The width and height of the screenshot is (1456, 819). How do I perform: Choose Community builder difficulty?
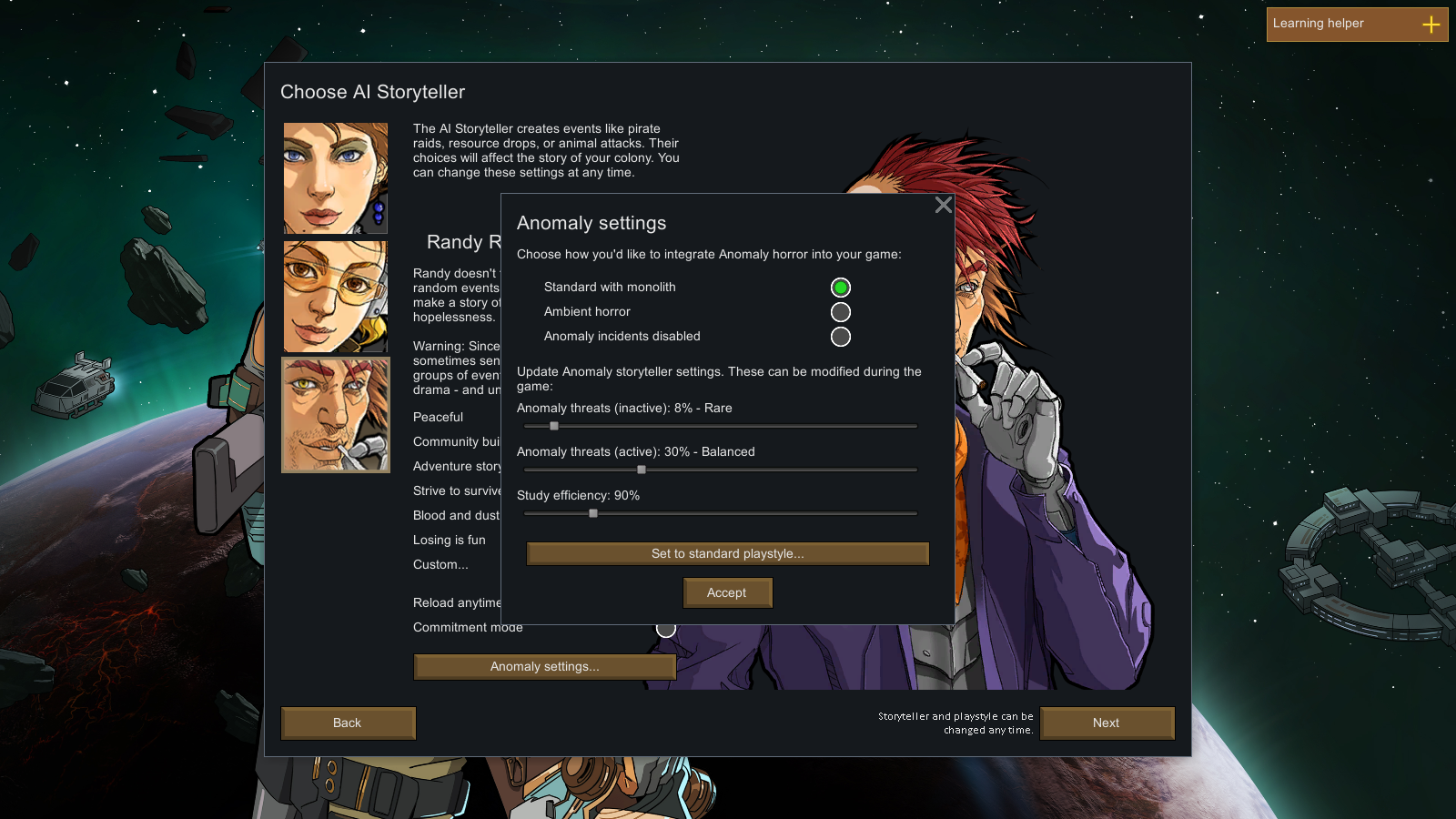[x=457, y=441]
